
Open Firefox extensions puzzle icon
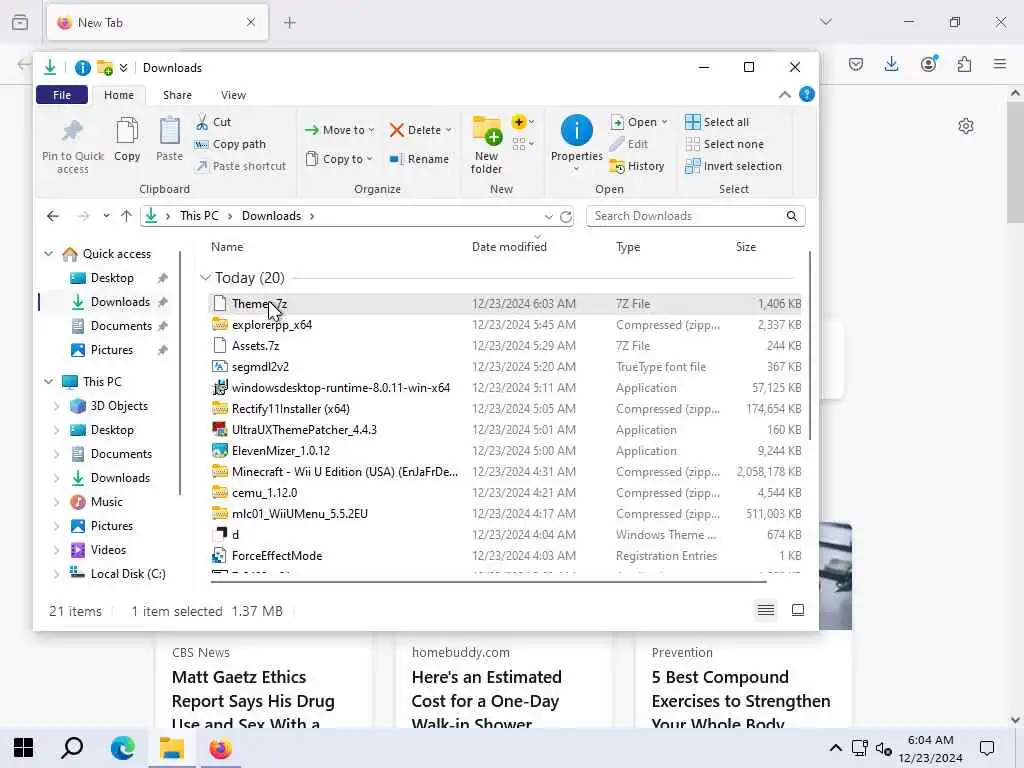[x=964, y=64]
